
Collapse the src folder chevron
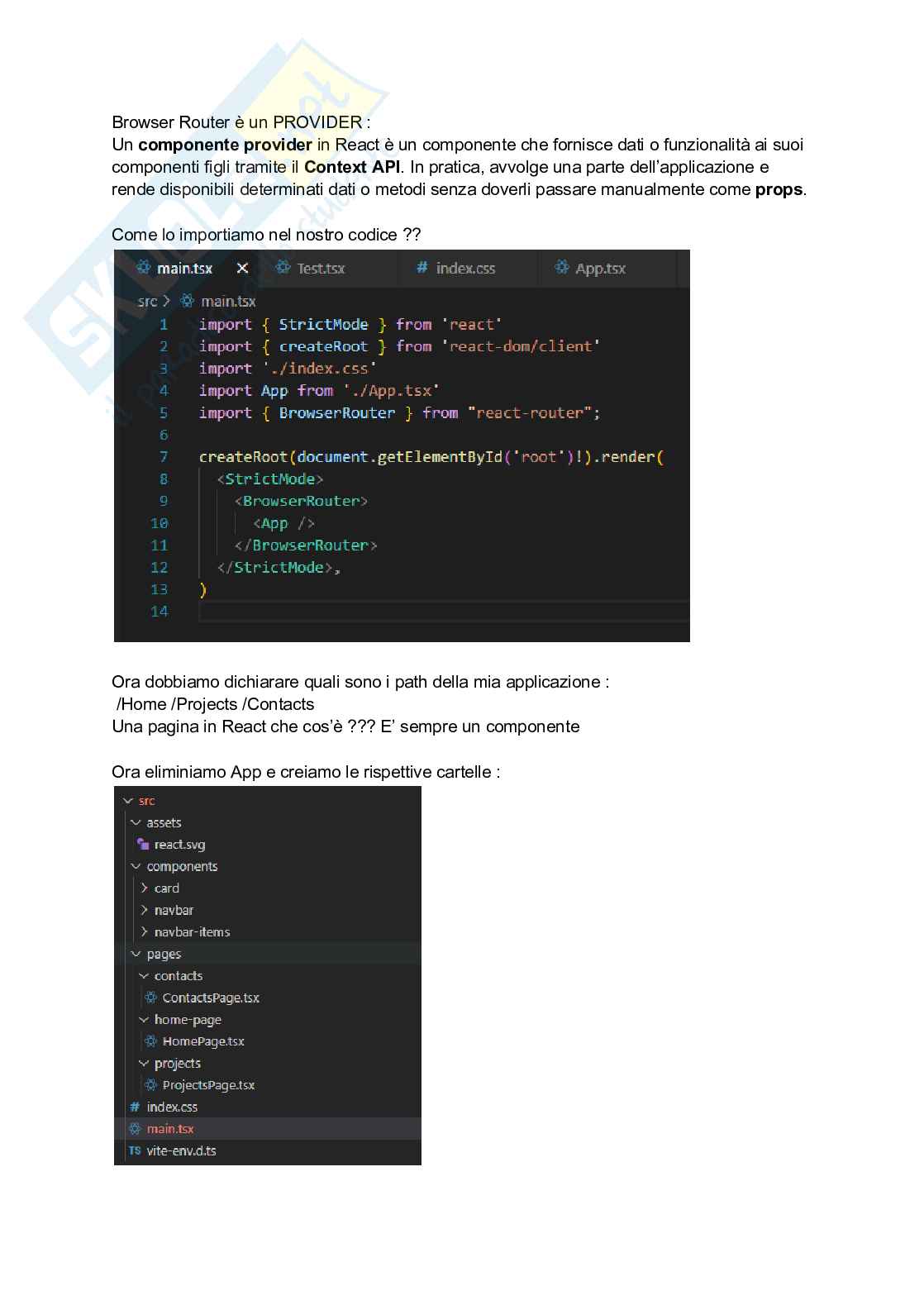click(x=127, y=801)
